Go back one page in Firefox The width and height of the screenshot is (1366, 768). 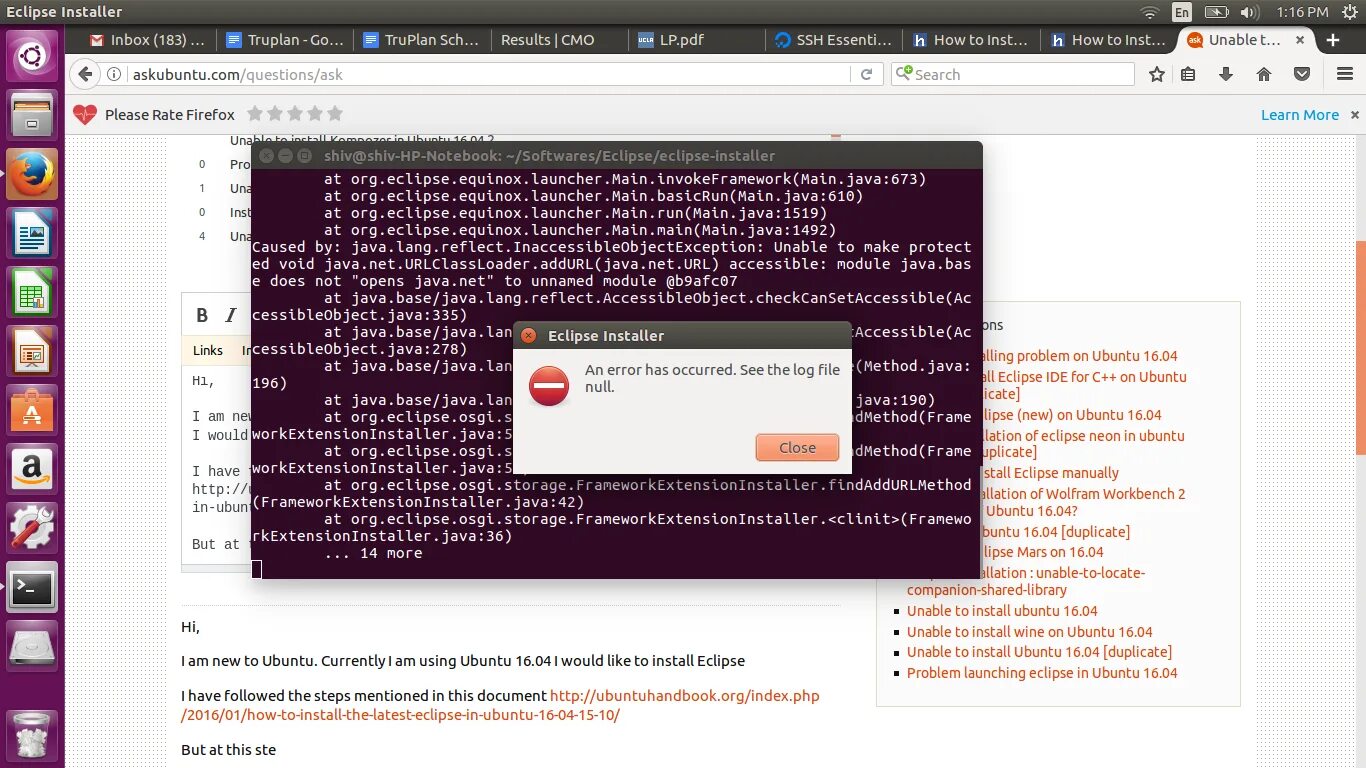coord(86,74)
